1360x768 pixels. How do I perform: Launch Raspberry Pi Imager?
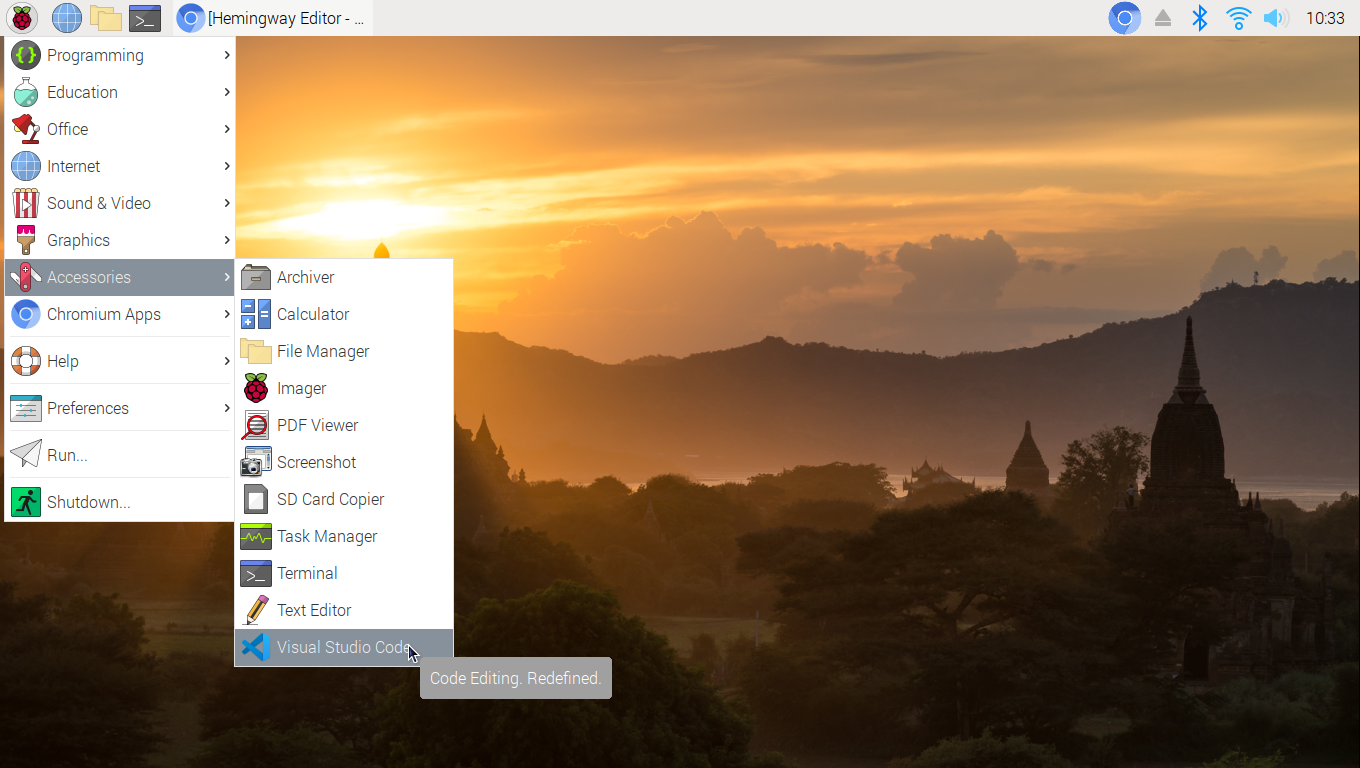300,388
